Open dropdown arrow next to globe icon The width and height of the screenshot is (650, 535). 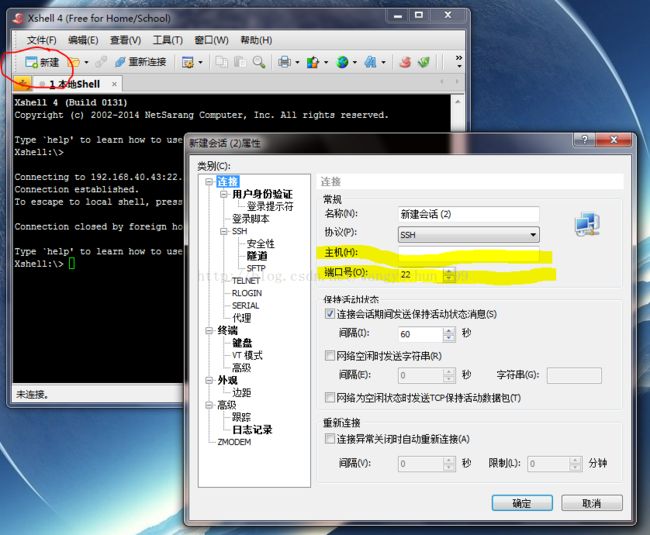(354, 63)
